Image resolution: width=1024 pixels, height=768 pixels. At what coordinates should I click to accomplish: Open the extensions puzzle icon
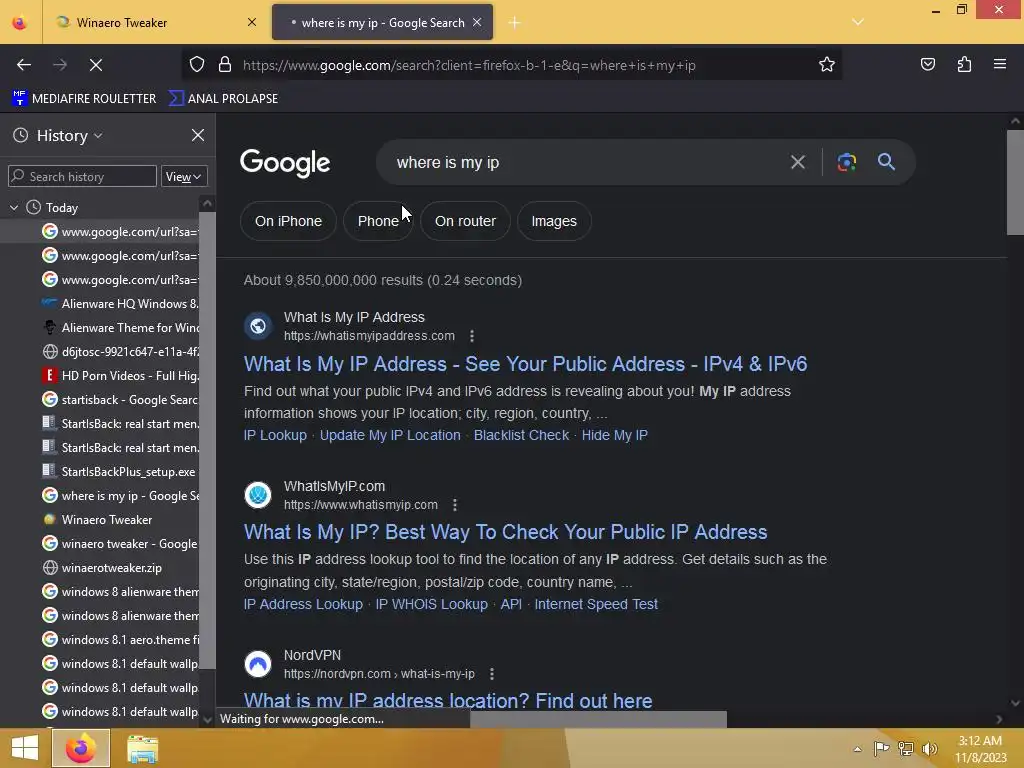click(x=964, y=64)
